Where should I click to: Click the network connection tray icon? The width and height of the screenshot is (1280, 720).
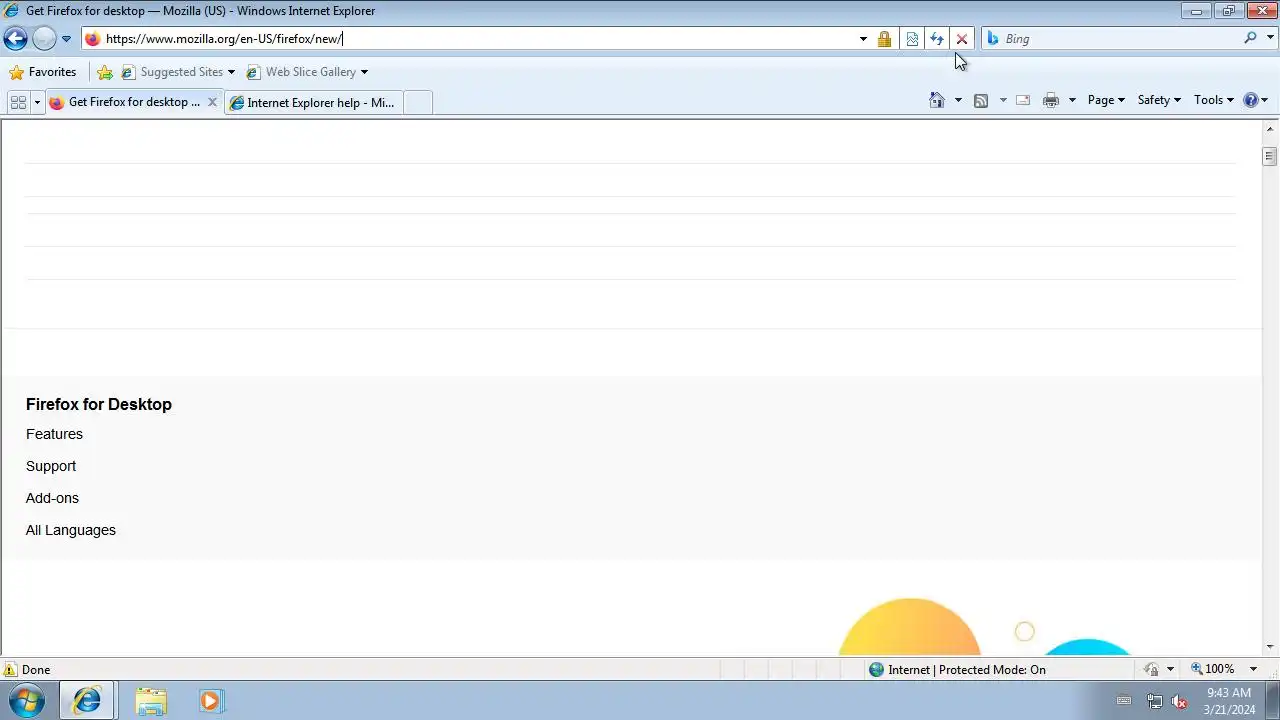(1155, 701)
